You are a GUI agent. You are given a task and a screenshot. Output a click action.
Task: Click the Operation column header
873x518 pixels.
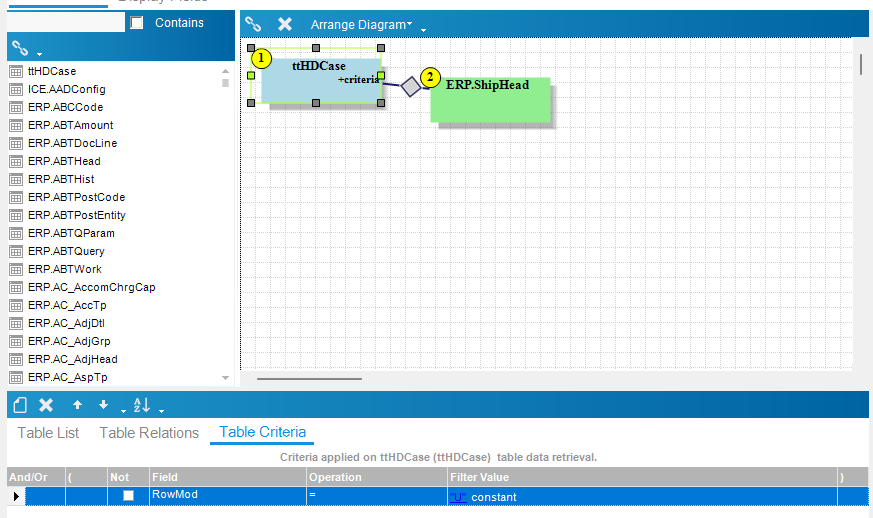(x=377, y=477)
